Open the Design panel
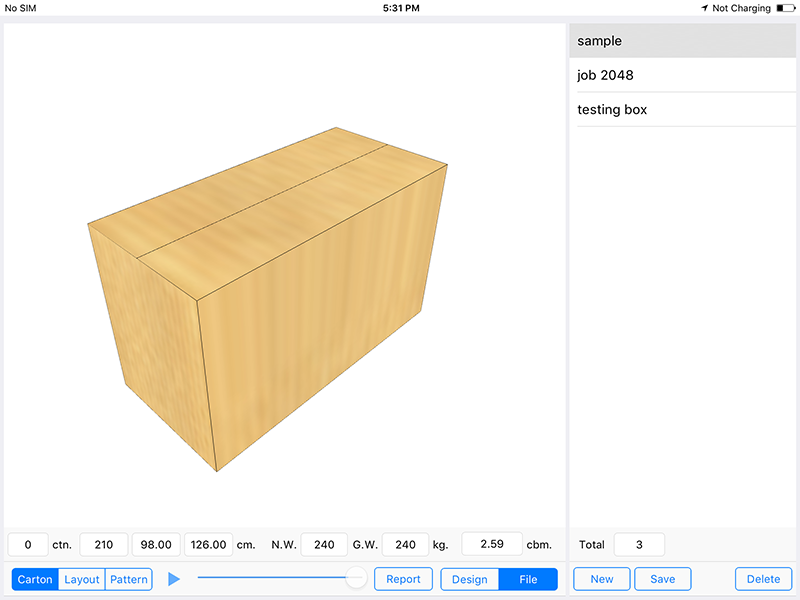The width and height of the screenshot is (800, 600). (469, 579)
